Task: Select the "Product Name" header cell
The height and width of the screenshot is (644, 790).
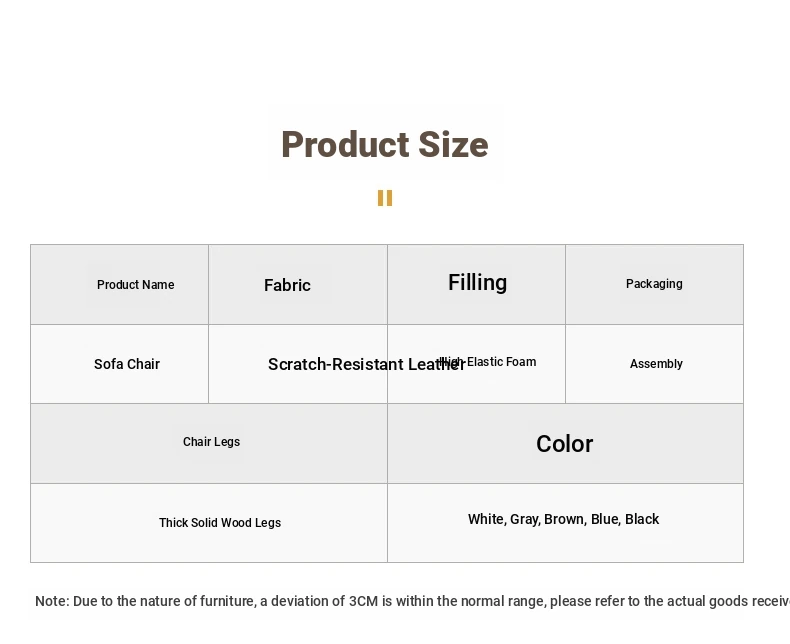Action: (x=136, y=285)
